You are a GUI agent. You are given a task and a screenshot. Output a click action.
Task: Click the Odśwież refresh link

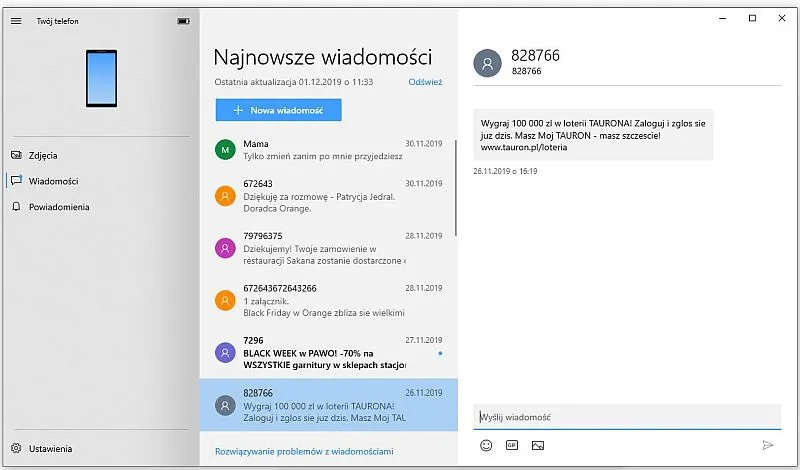coord(425,83)
